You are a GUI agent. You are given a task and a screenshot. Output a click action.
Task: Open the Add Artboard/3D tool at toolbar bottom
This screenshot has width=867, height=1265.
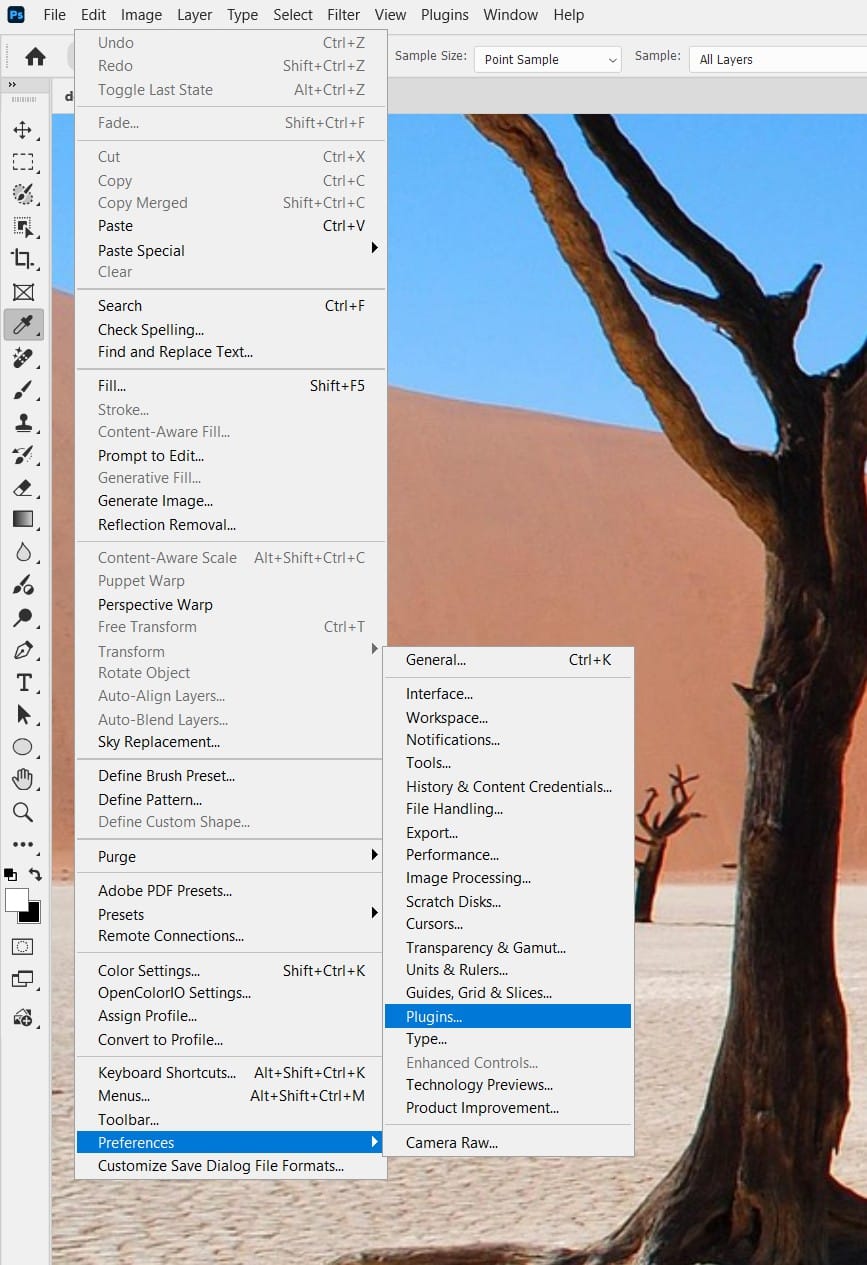(x=23, y=1018)
